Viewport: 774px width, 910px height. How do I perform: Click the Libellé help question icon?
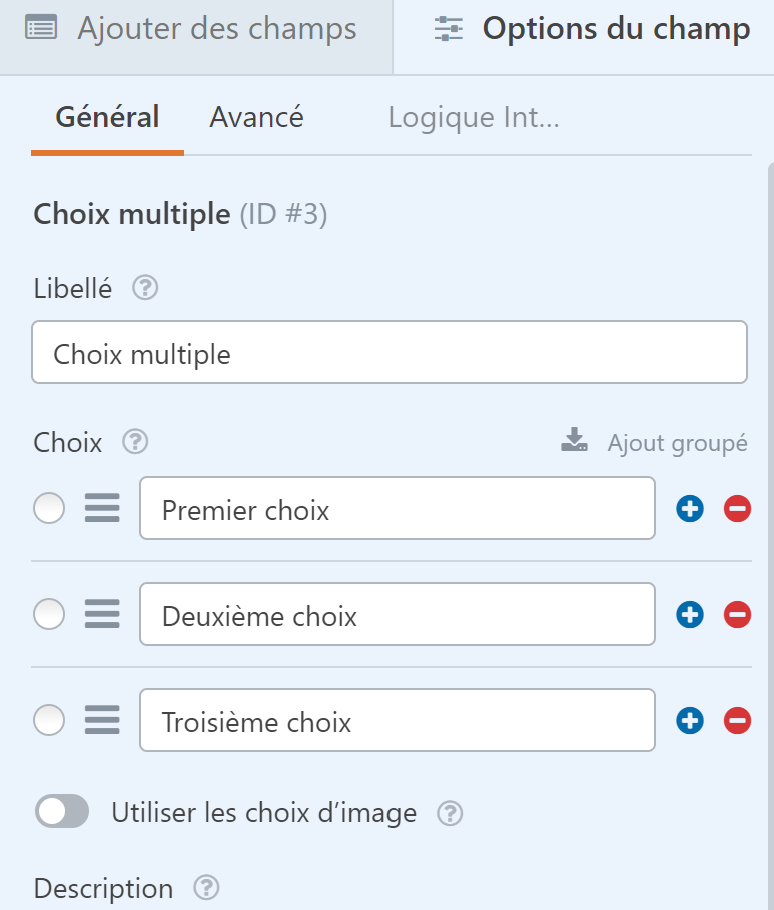[145, 288]
